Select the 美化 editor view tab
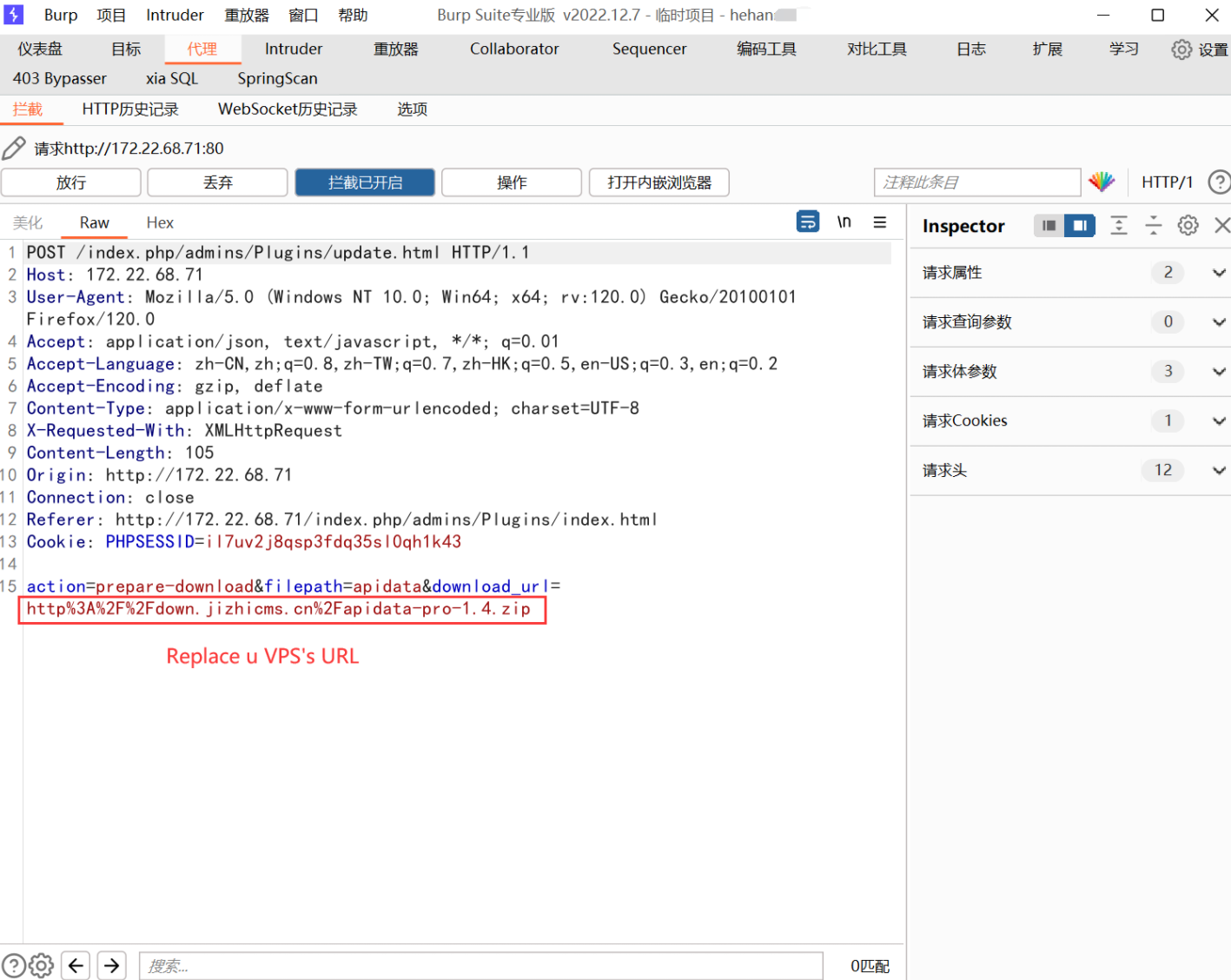The image size is (1231, 980). point(28,223)
